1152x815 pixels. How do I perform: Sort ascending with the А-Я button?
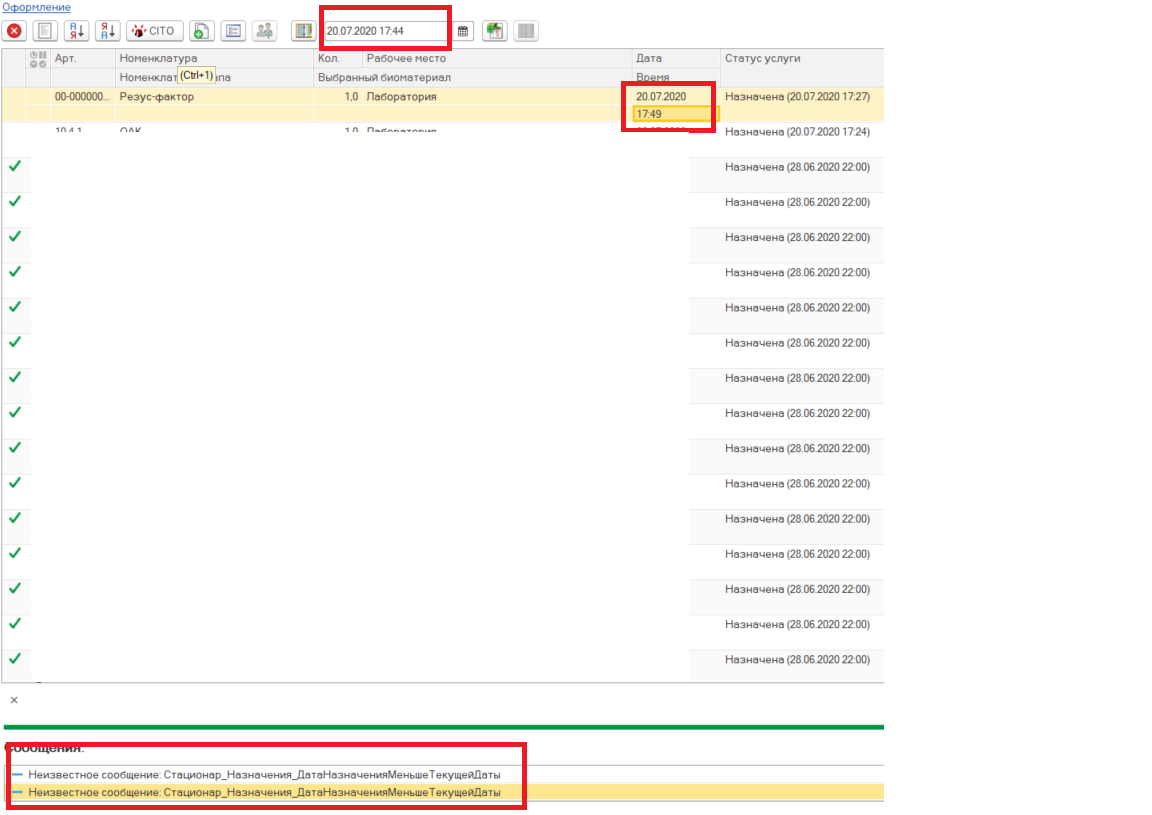pos(76,31)
